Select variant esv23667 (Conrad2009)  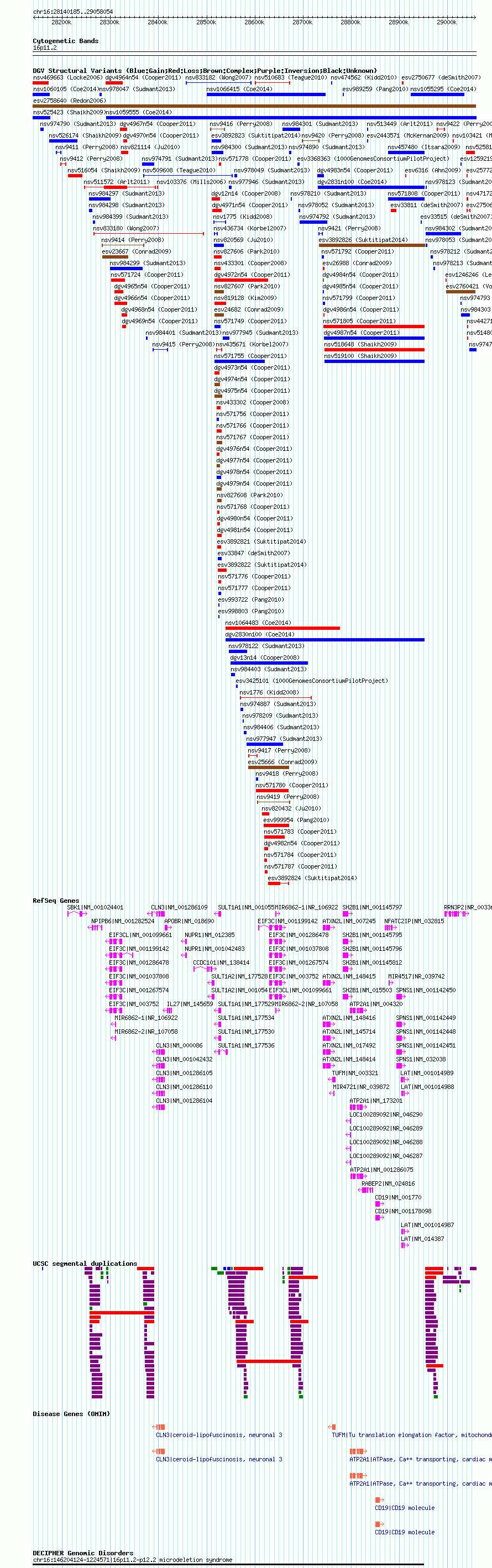point(137,251)
